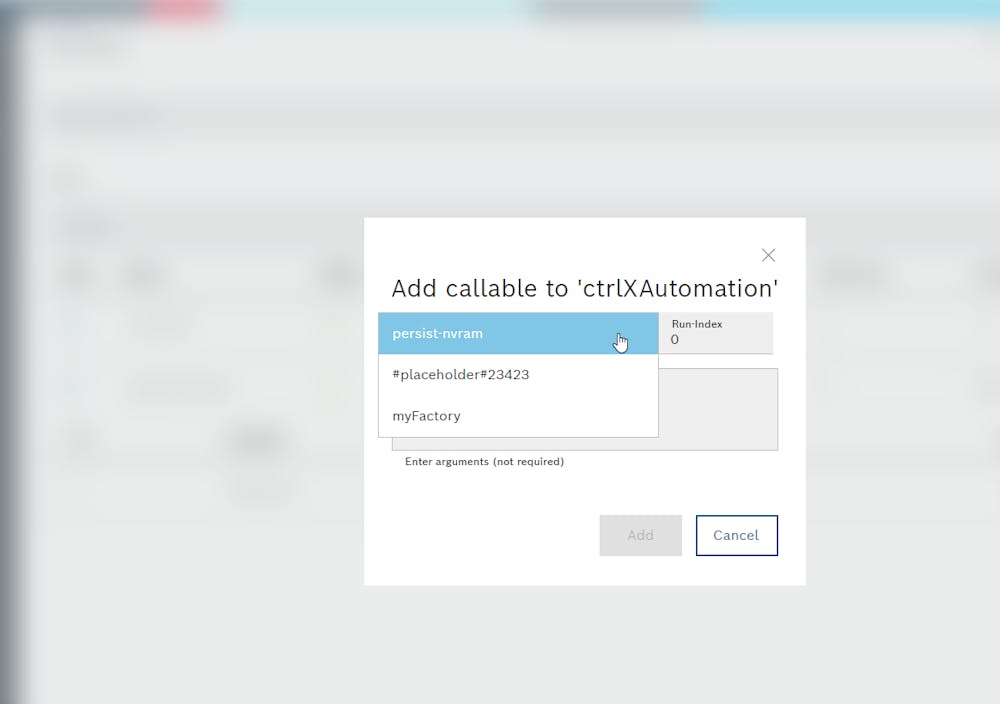
Task: Click the 'Enter arguments (not required)' hint text
Action: point(484,461)
